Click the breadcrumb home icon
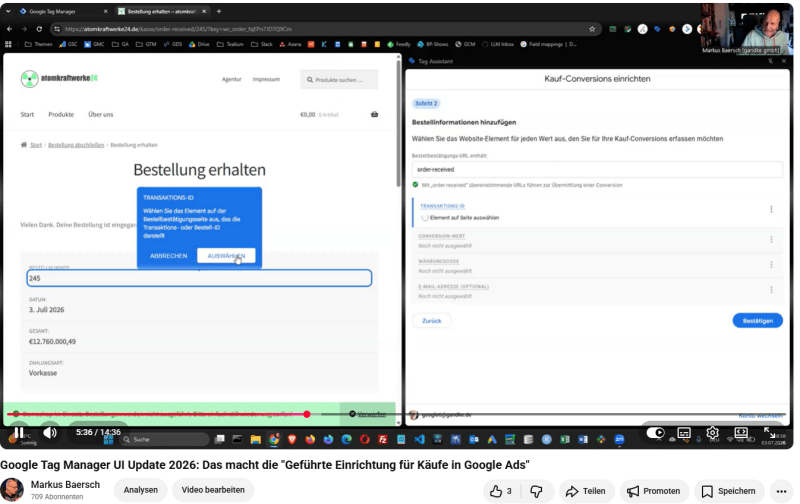Viewport: 800px width, 504px height. pyautogui.click(x=23, y=145)
